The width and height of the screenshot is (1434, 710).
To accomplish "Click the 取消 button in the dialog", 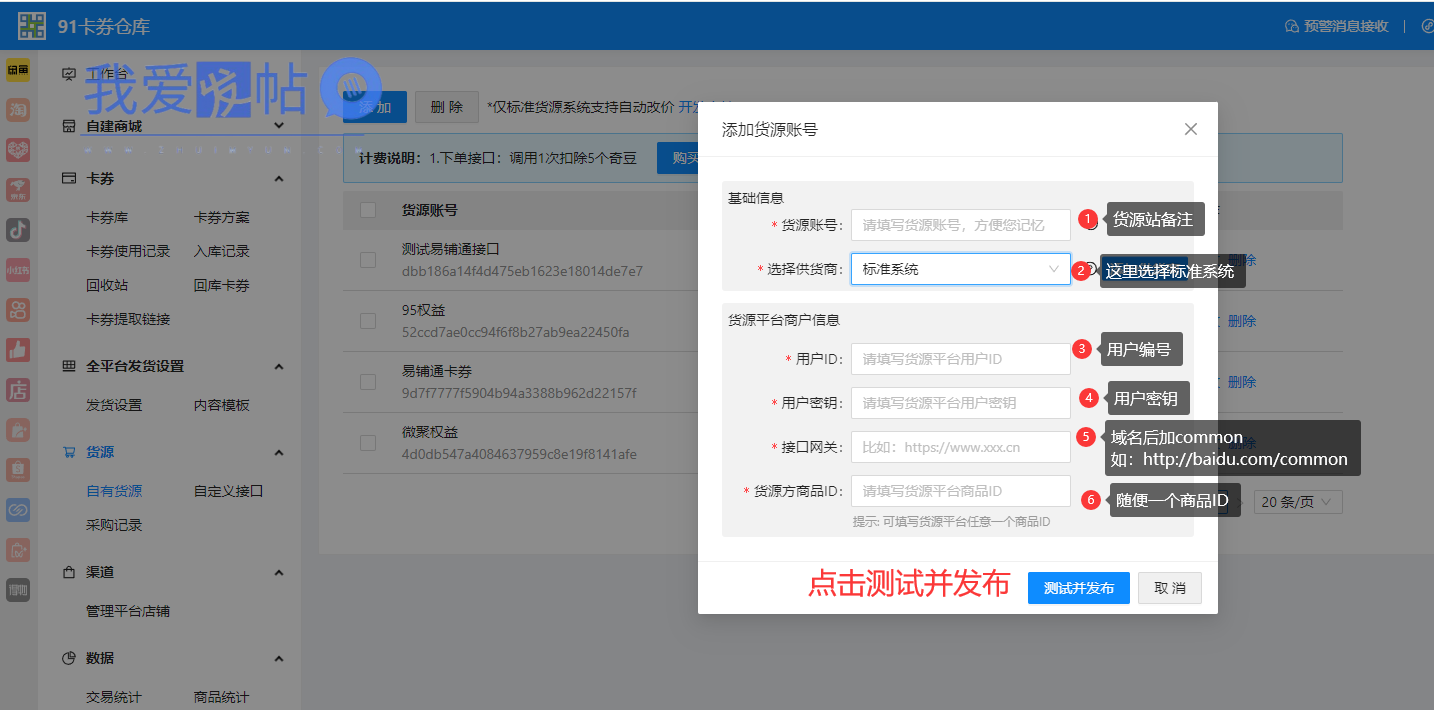I will tap(1170, 588).
